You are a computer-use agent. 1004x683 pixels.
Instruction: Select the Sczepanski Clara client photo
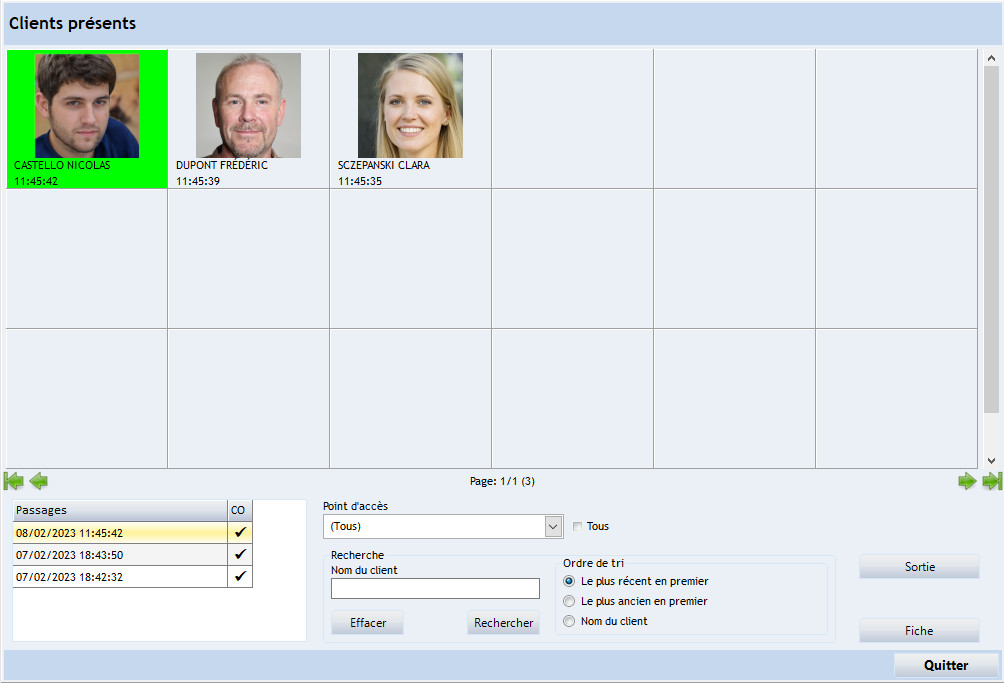click(410, 106)
